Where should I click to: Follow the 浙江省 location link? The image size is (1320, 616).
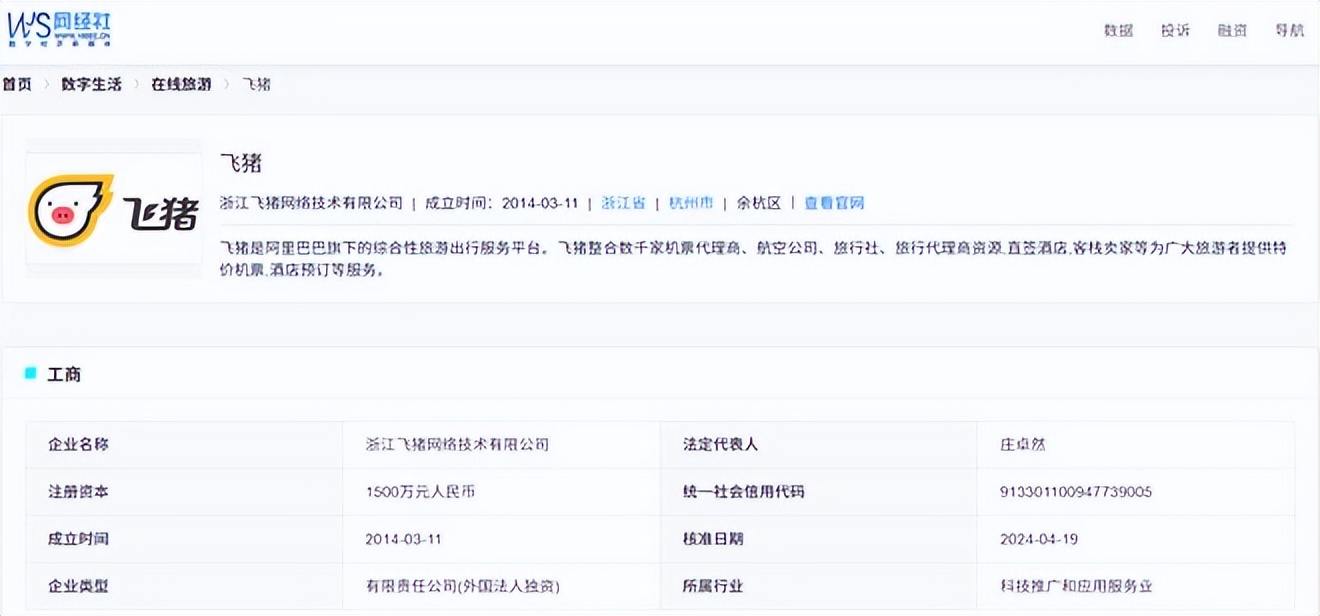click(623, 202)
